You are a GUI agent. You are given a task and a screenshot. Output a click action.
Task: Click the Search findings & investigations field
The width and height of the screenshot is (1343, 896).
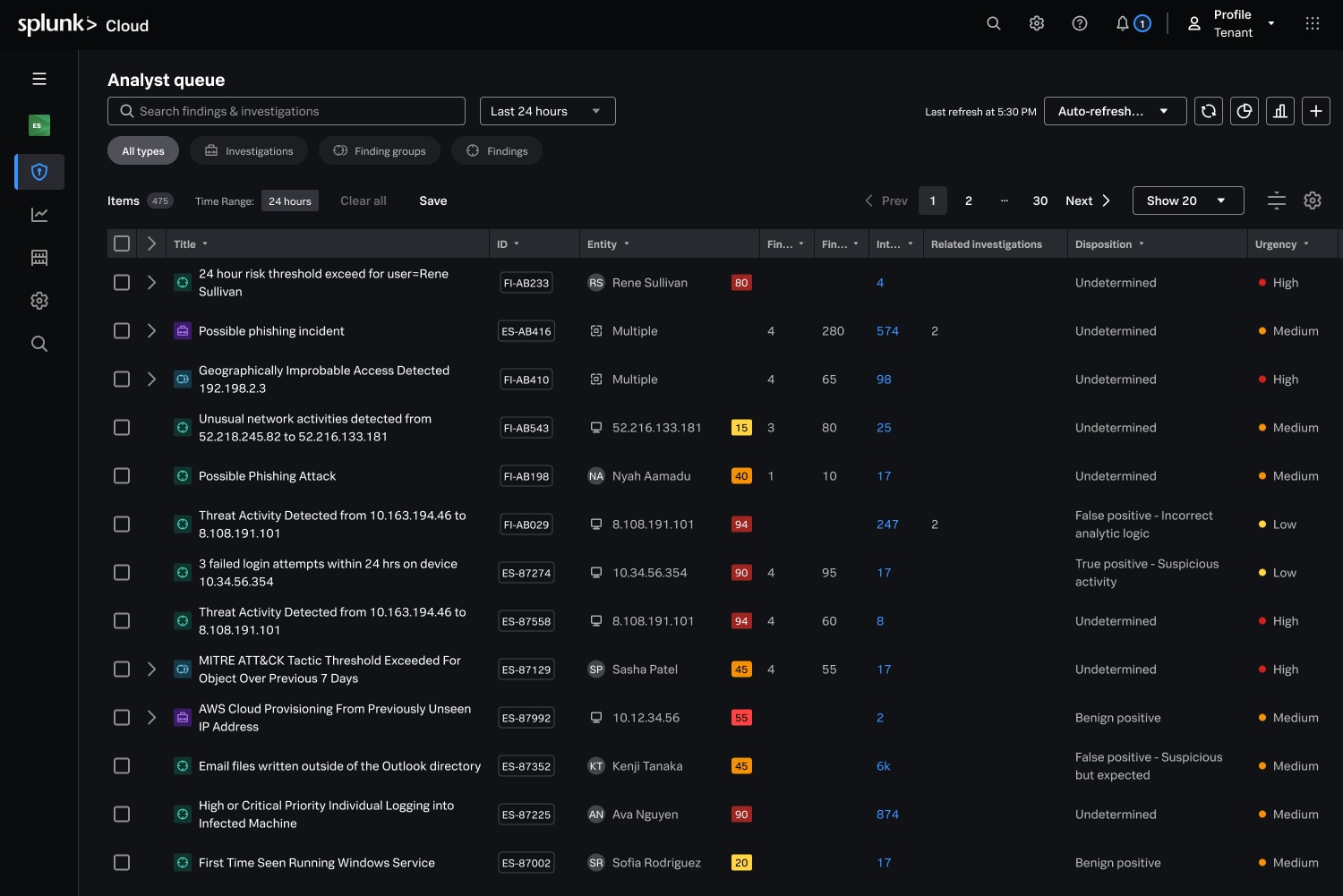287,111
